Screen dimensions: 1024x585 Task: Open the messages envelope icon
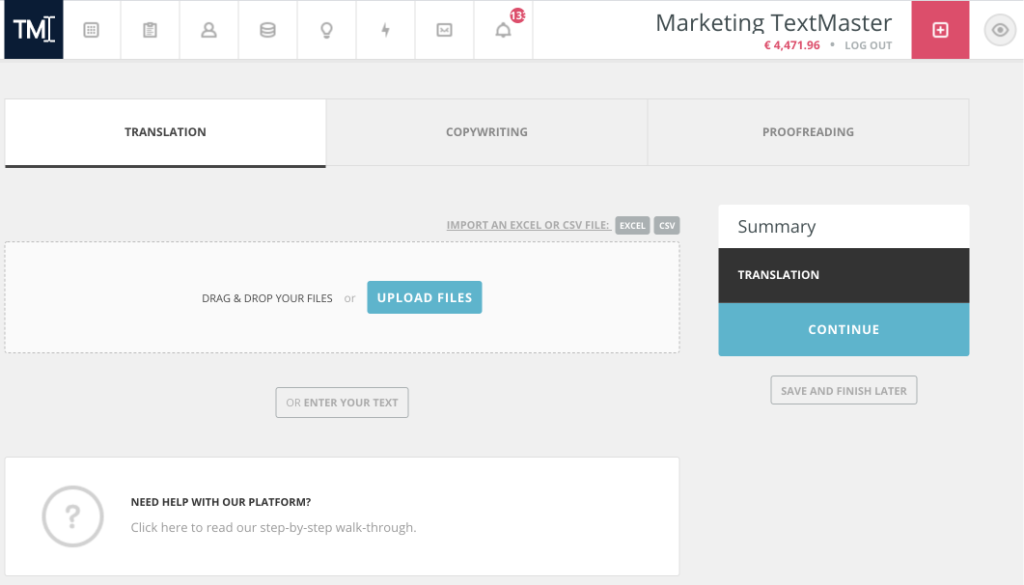444,29
